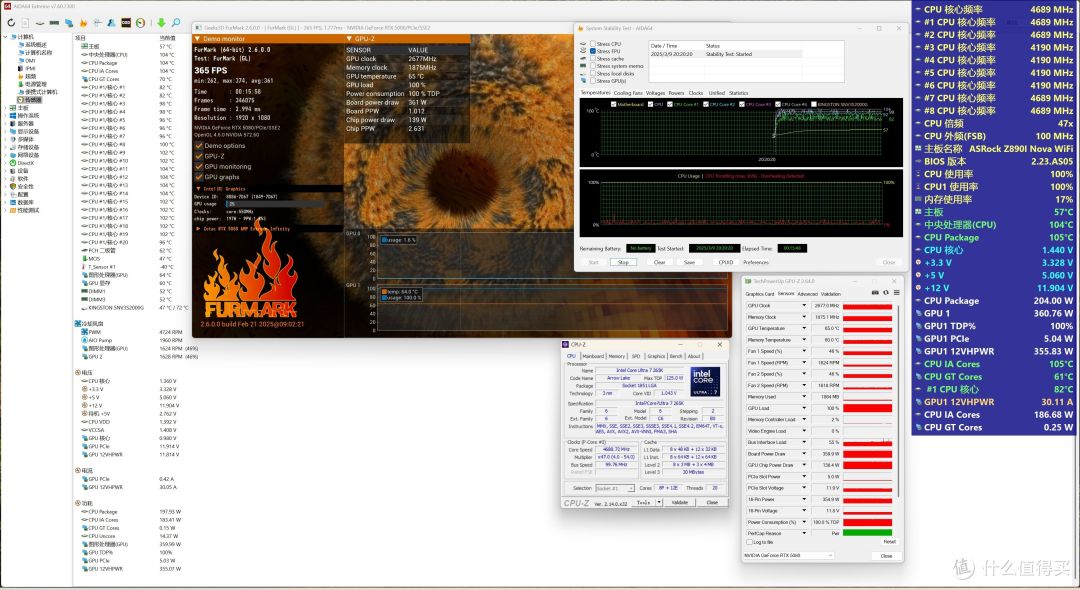Click AIDA64 Extreme title bar icon
This screenshot has width=1080, height=590.
(x=8, y=6)
